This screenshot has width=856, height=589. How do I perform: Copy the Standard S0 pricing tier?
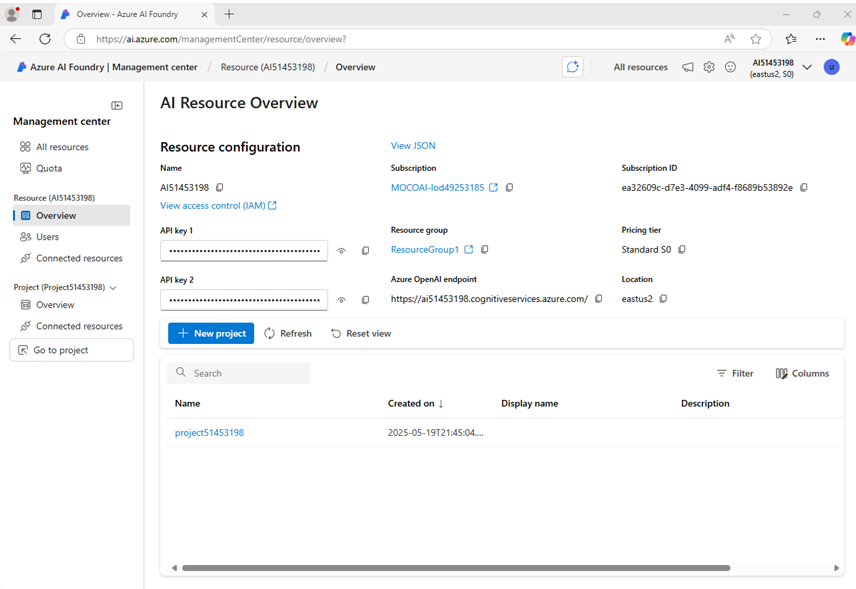coord(682,249)
